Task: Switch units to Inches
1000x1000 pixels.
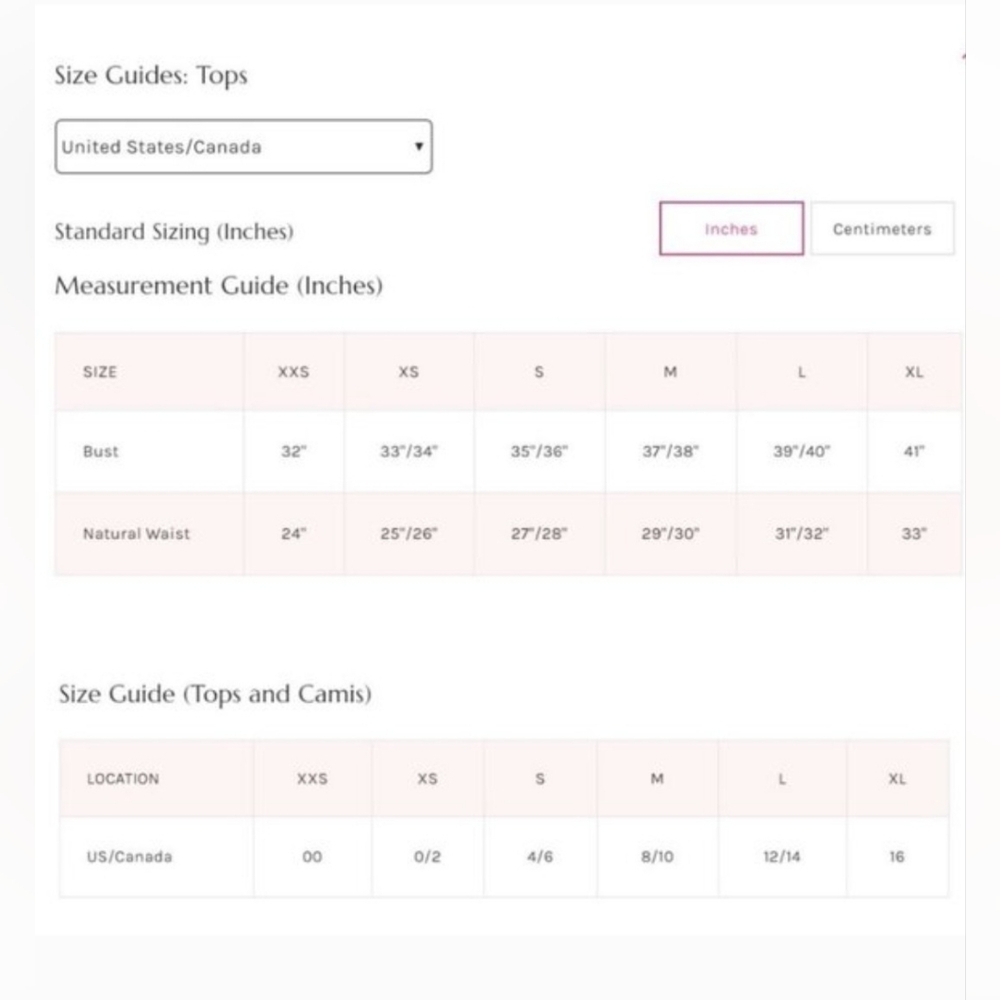Action: [x=732, y=228]
